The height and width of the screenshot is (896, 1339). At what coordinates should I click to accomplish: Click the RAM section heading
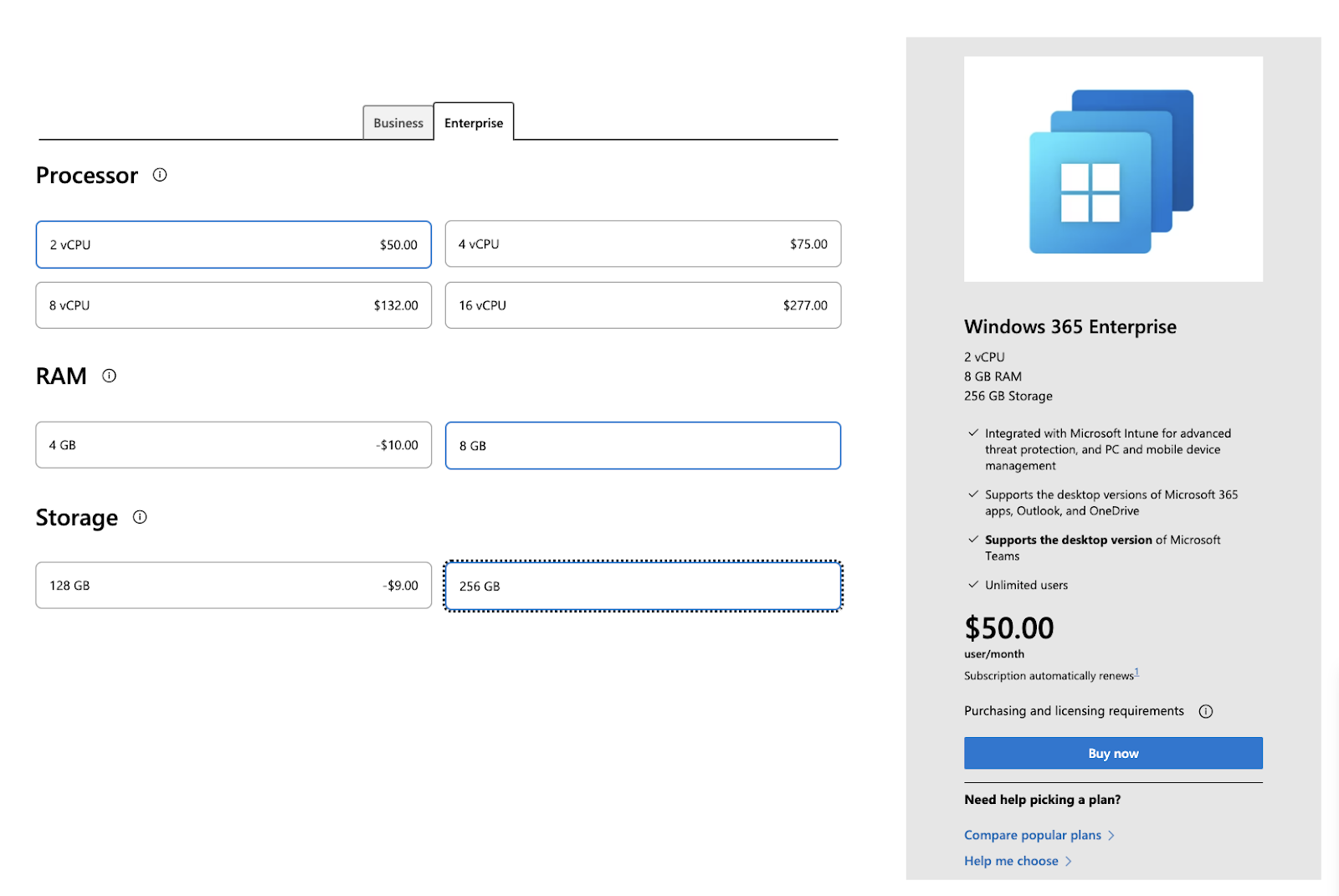click(x=61, y=376)
